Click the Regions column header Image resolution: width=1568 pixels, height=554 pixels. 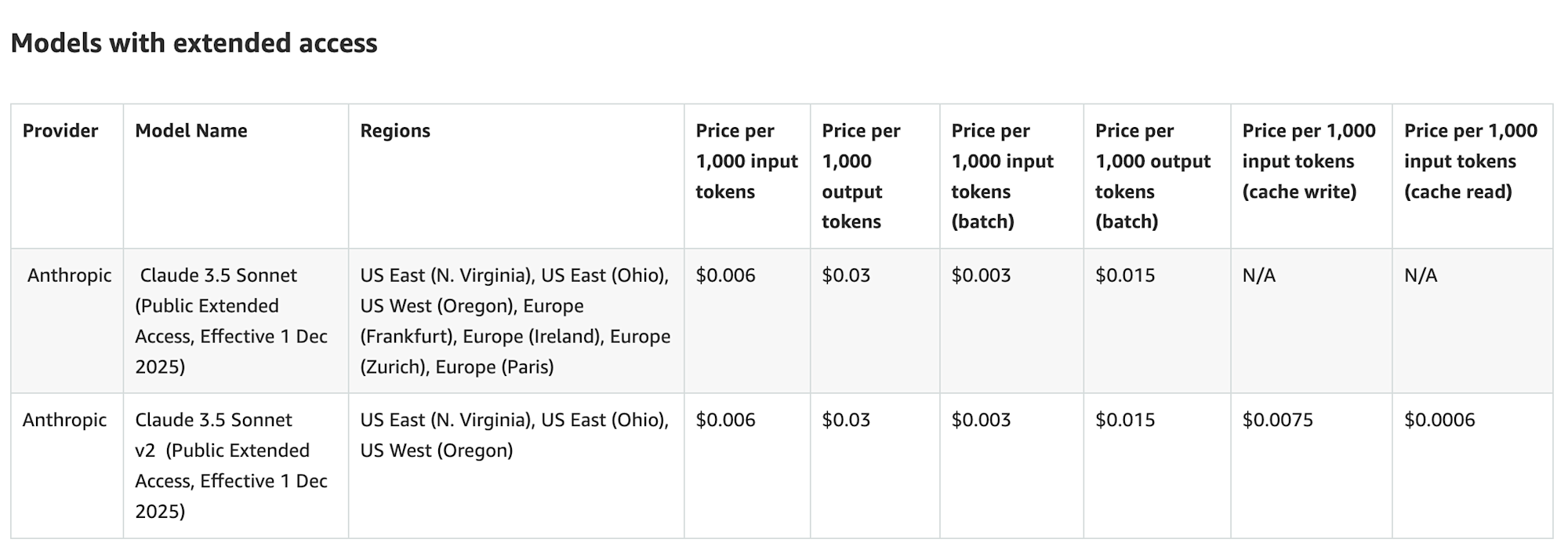pos(395,131)
